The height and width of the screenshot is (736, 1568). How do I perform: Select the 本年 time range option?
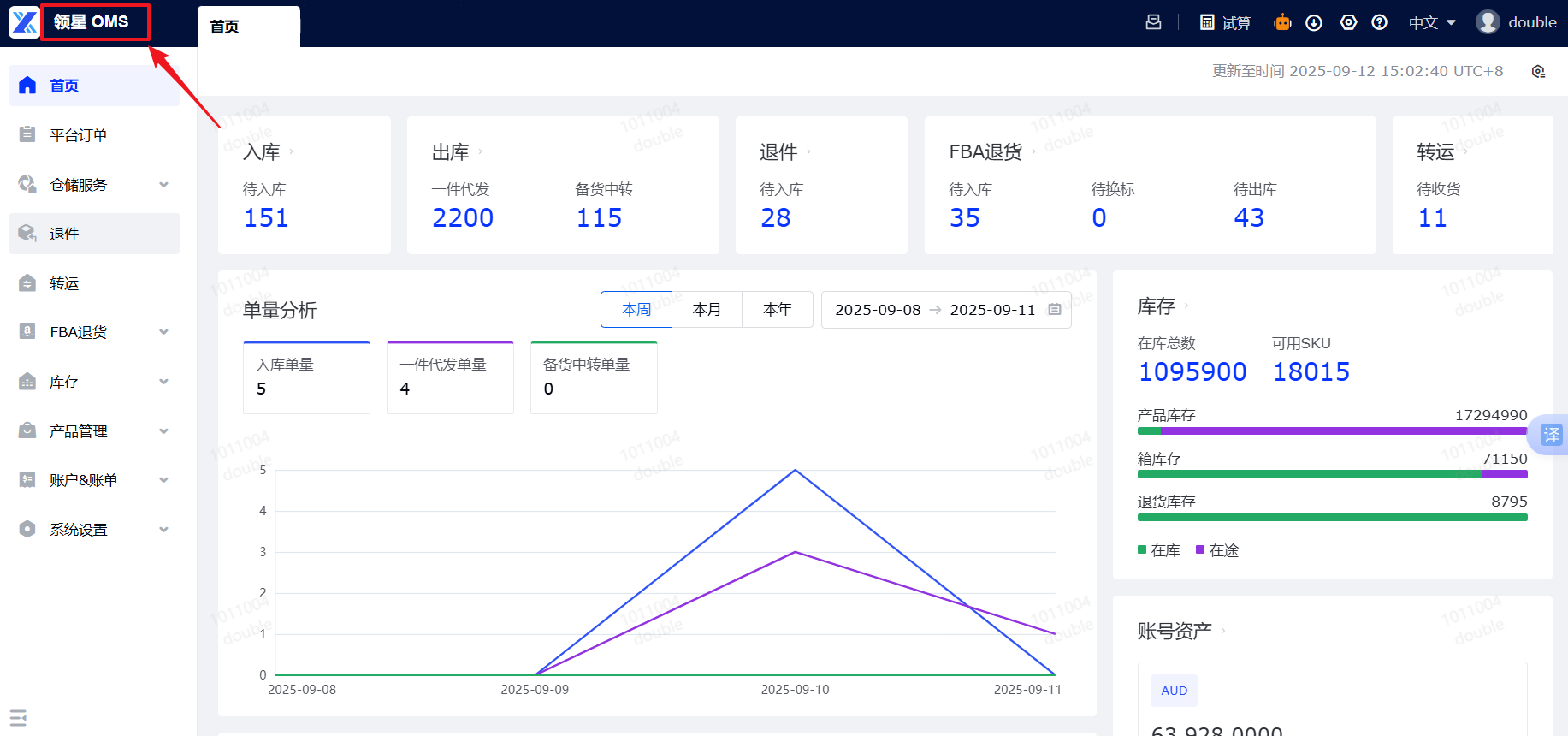point(777,309)
